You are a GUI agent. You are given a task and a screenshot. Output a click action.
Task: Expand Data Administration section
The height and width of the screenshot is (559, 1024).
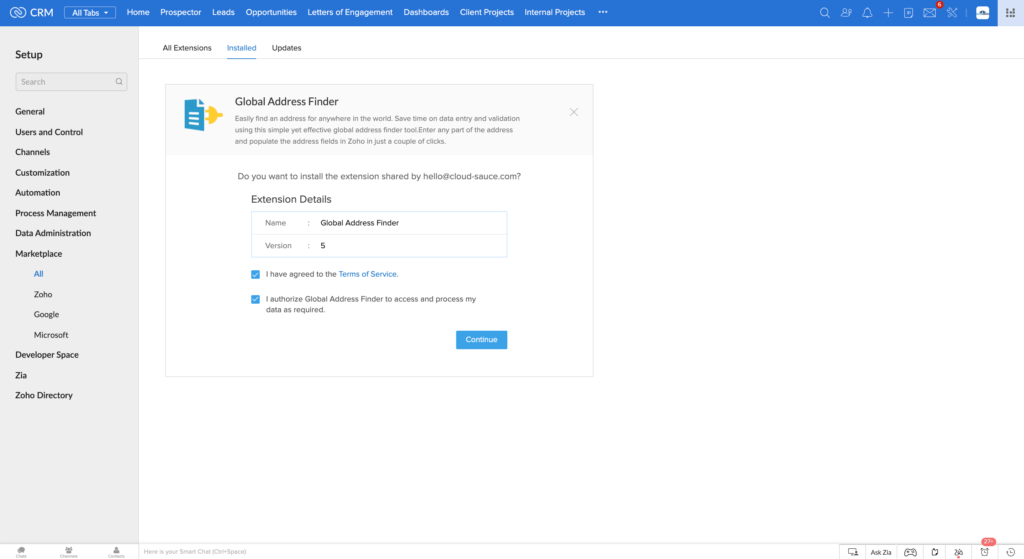(x=53, y=233)
